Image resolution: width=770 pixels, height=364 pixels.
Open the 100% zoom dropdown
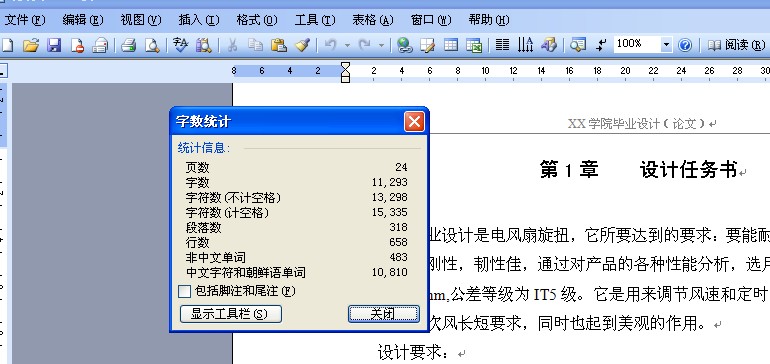coord(666,45)
